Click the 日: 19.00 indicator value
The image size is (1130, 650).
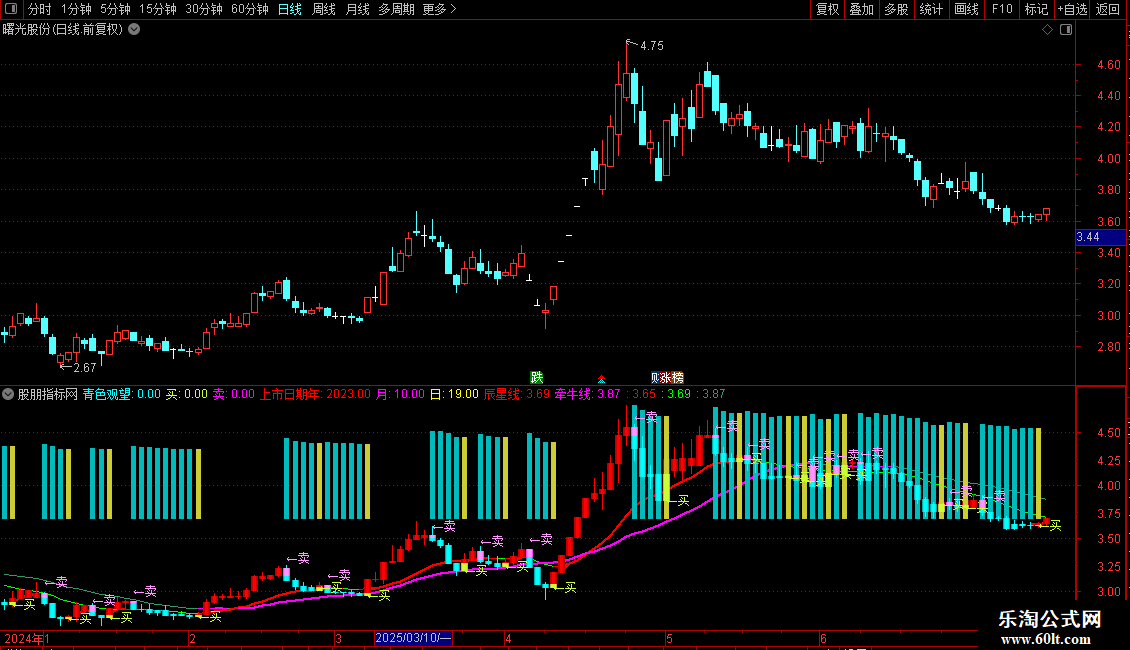click(x=454, y=394)
